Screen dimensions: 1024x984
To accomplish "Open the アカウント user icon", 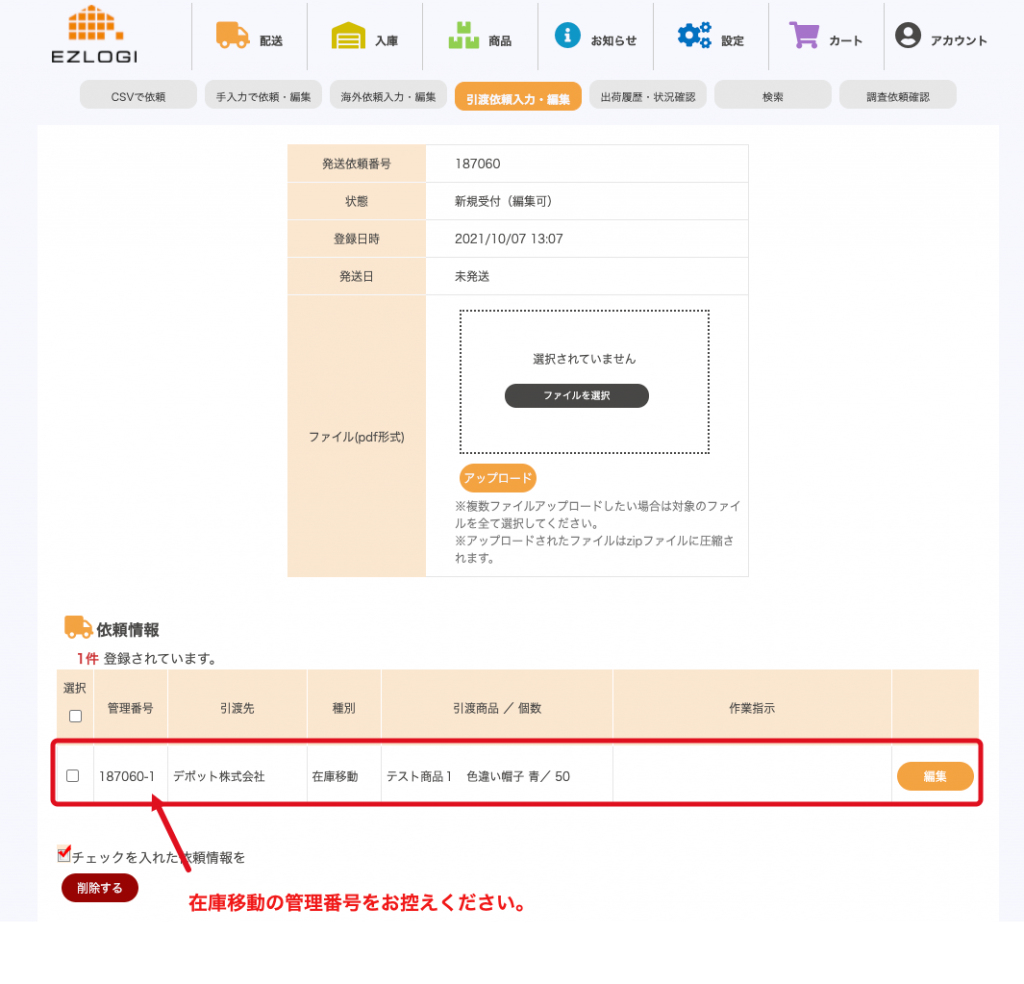I will (x=908, y=35).
